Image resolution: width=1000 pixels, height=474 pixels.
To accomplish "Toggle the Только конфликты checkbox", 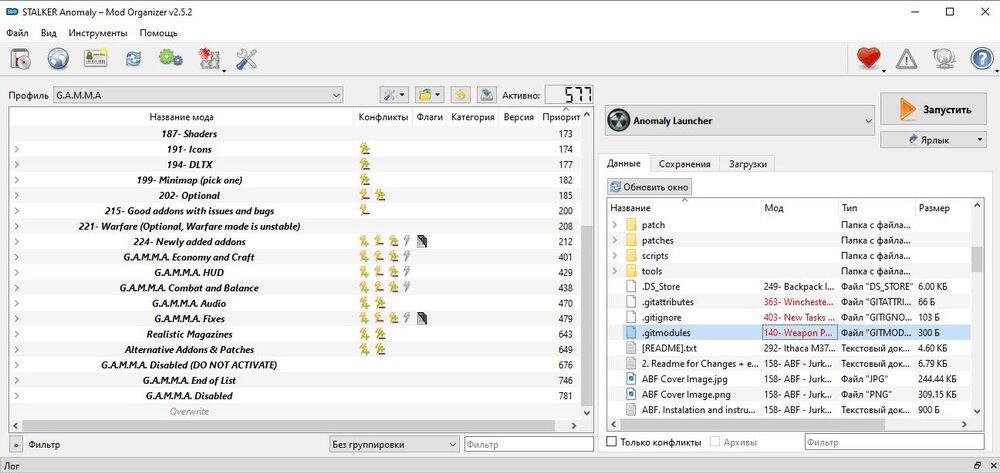I will click(x=612, y=441).
